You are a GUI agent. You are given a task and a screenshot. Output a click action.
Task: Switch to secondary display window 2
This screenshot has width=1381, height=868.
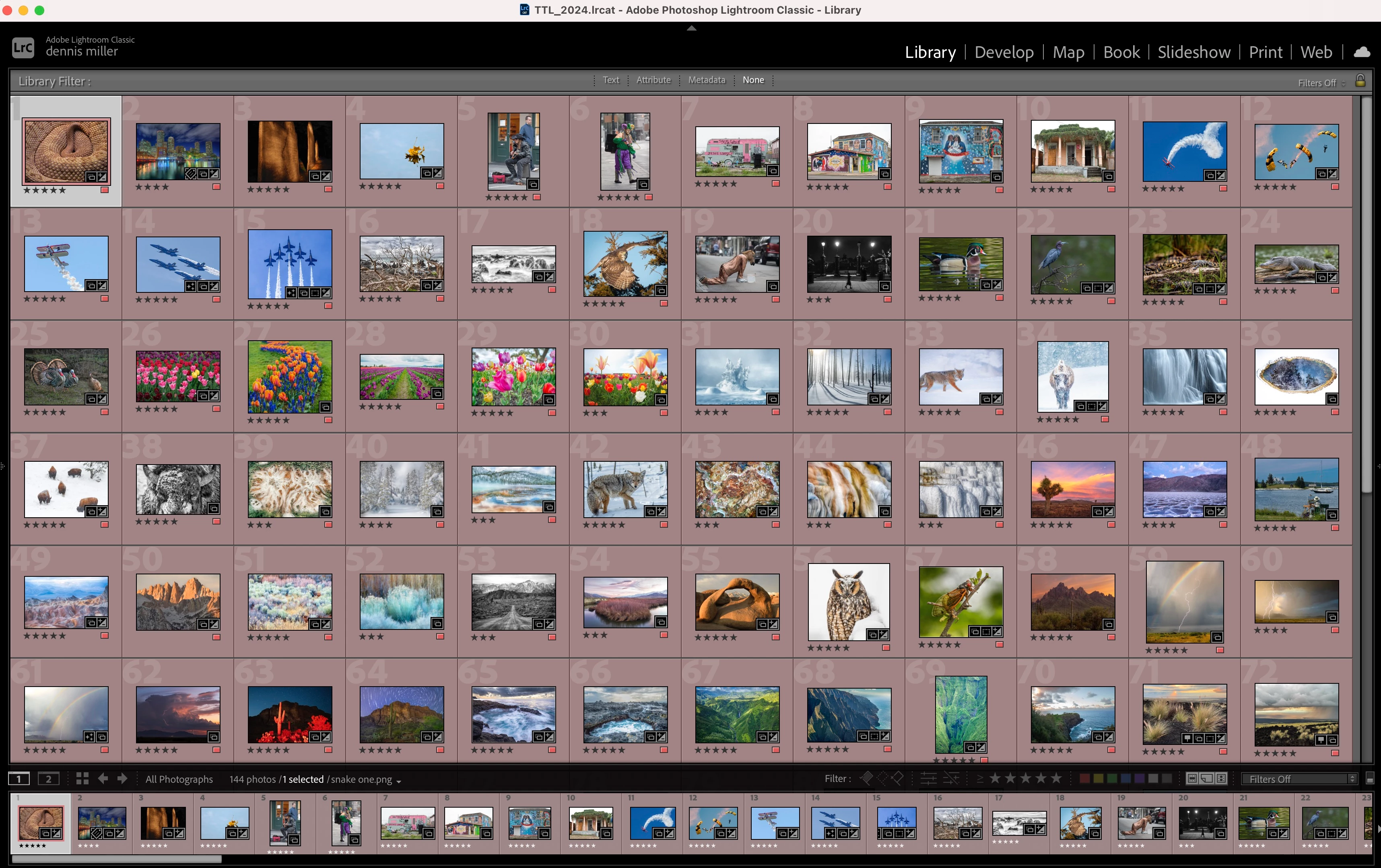pos(48,779)
